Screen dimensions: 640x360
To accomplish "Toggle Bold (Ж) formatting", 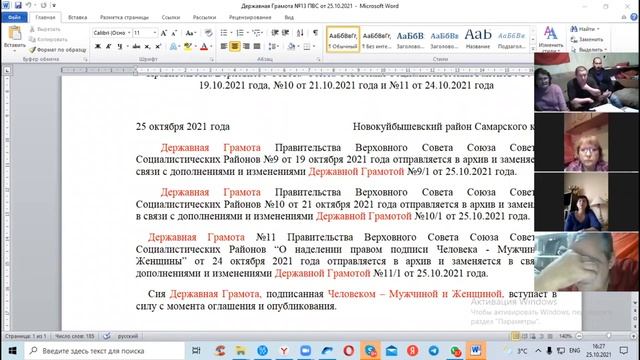I will (x=98, y=46).
